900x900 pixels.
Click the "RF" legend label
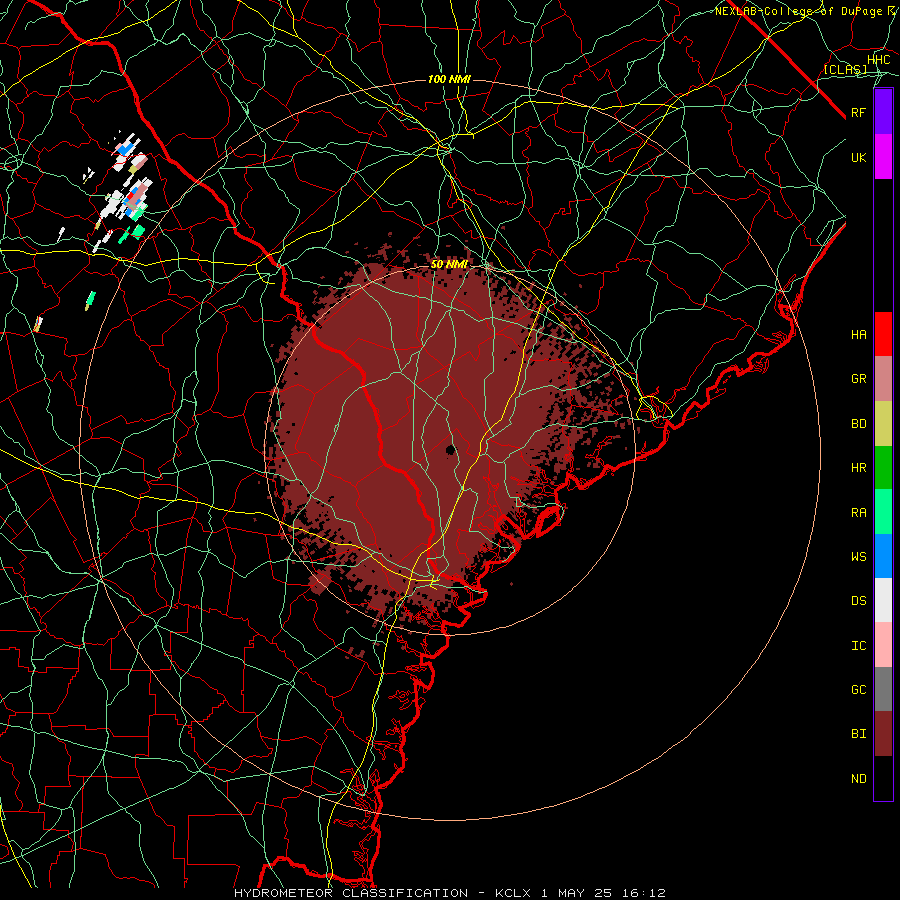(859, 112)
